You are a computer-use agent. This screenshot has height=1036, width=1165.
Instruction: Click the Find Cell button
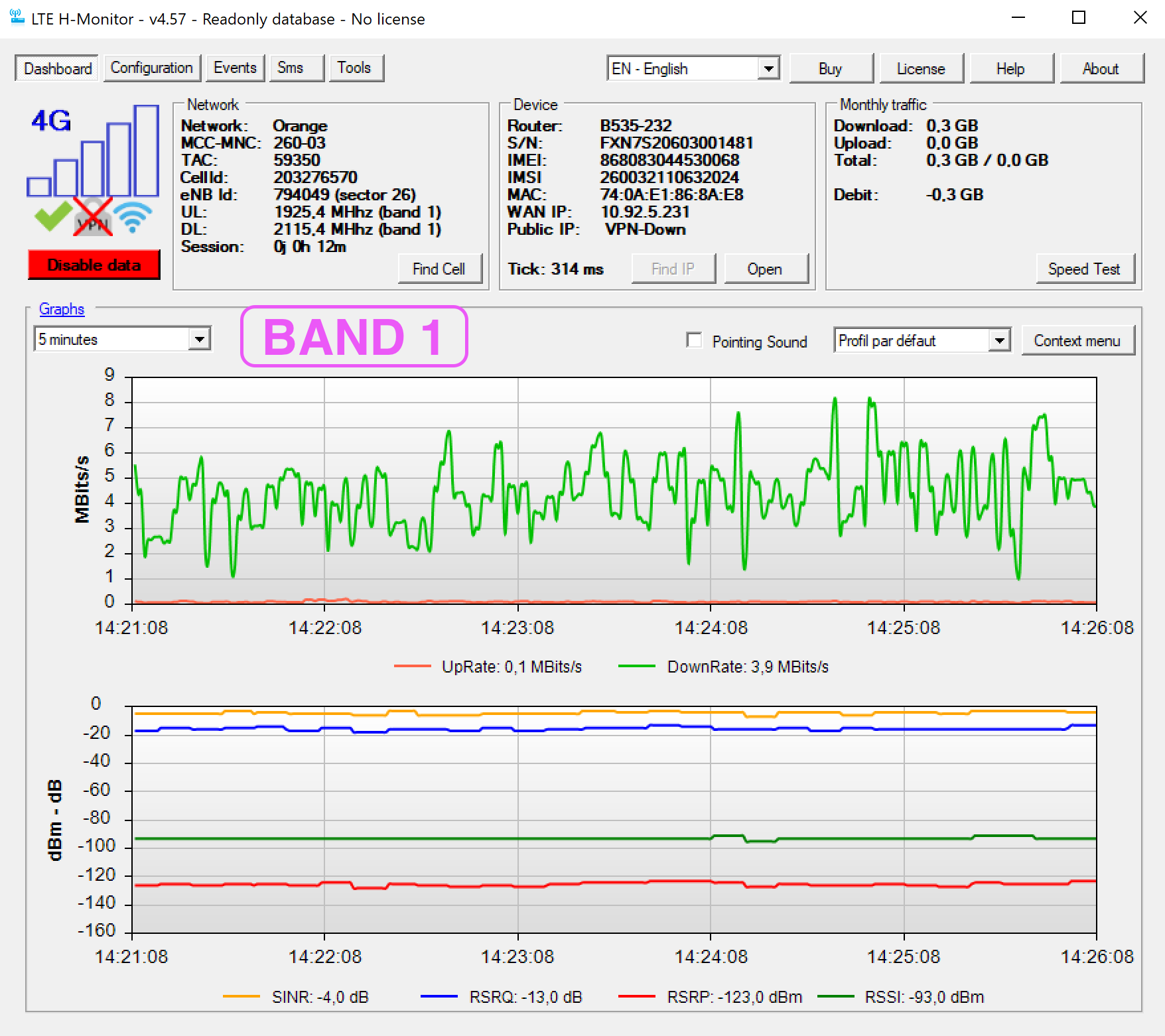[440, 269]
